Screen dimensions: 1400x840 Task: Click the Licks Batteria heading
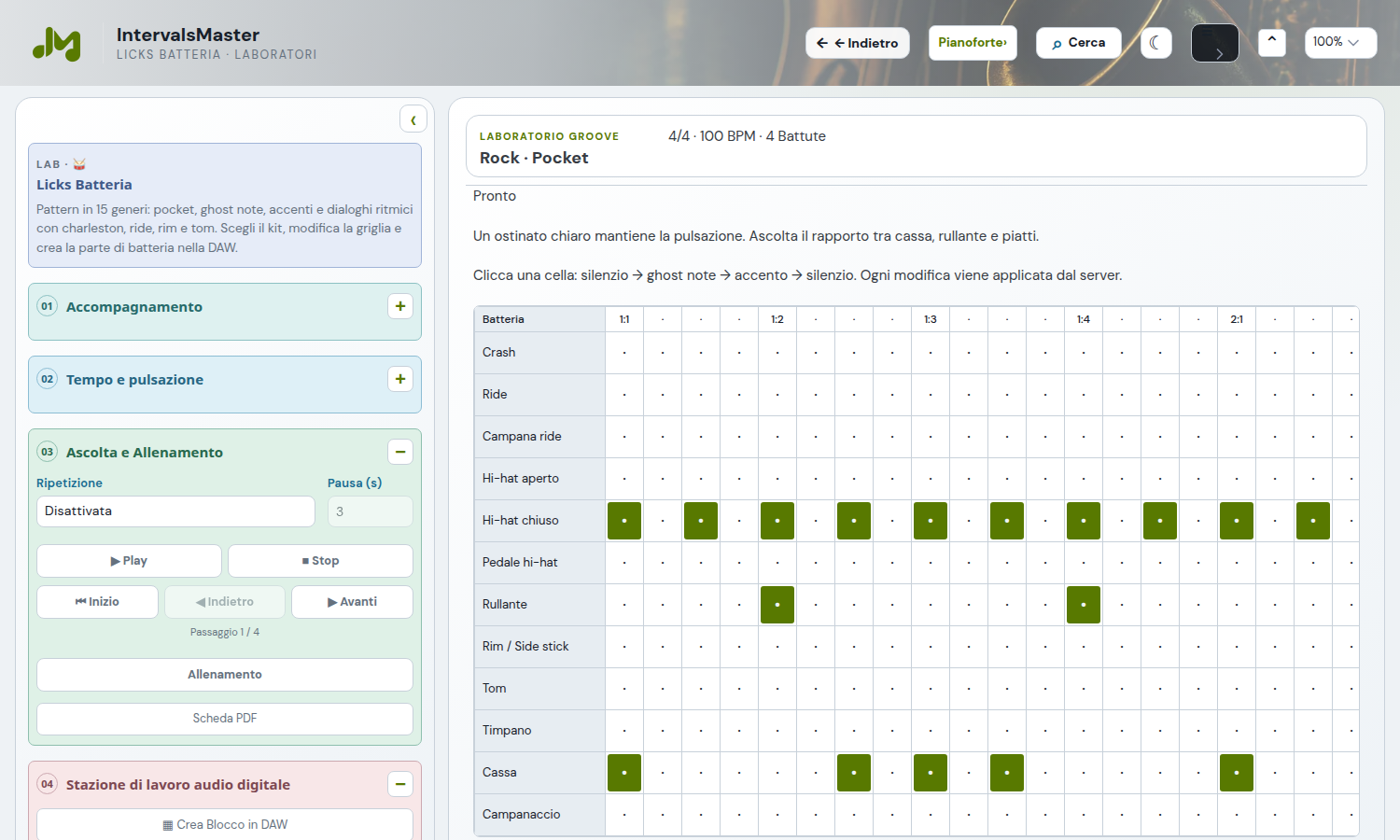84,185
